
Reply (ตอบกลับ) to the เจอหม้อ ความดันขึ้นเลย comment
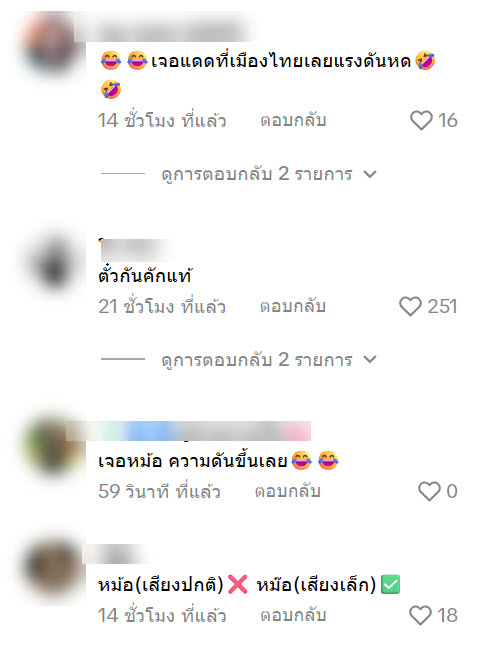[x=288, y=491]
